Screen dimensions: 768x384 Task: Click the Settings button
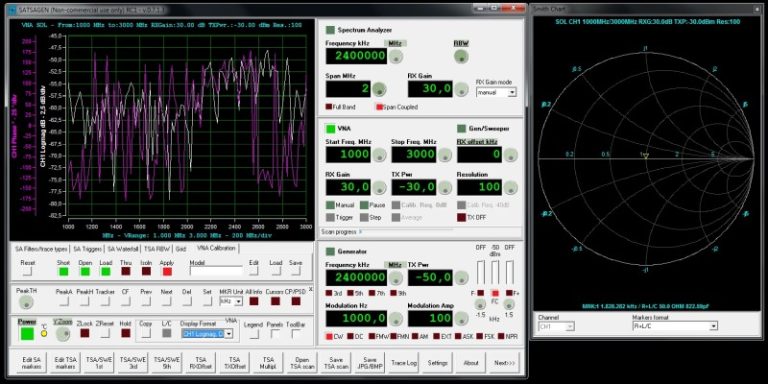pyautogui.click(x=437, y=363)
